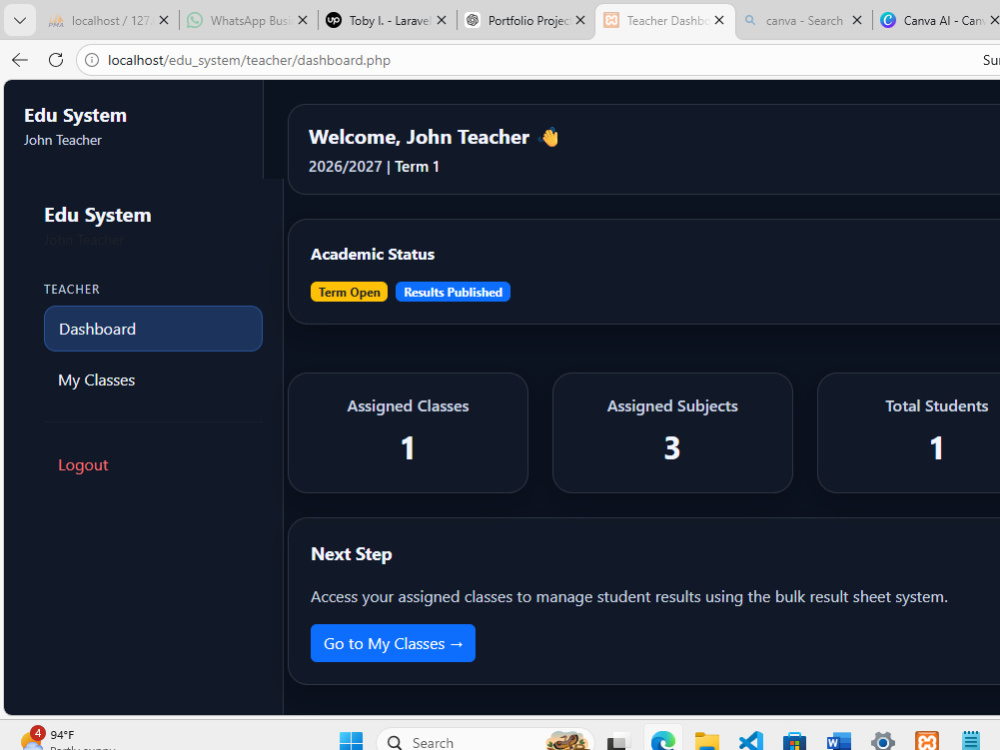The image size is (1000, 750).
Task: Click the Term Open status badge
Action: [x=349, y=292]
